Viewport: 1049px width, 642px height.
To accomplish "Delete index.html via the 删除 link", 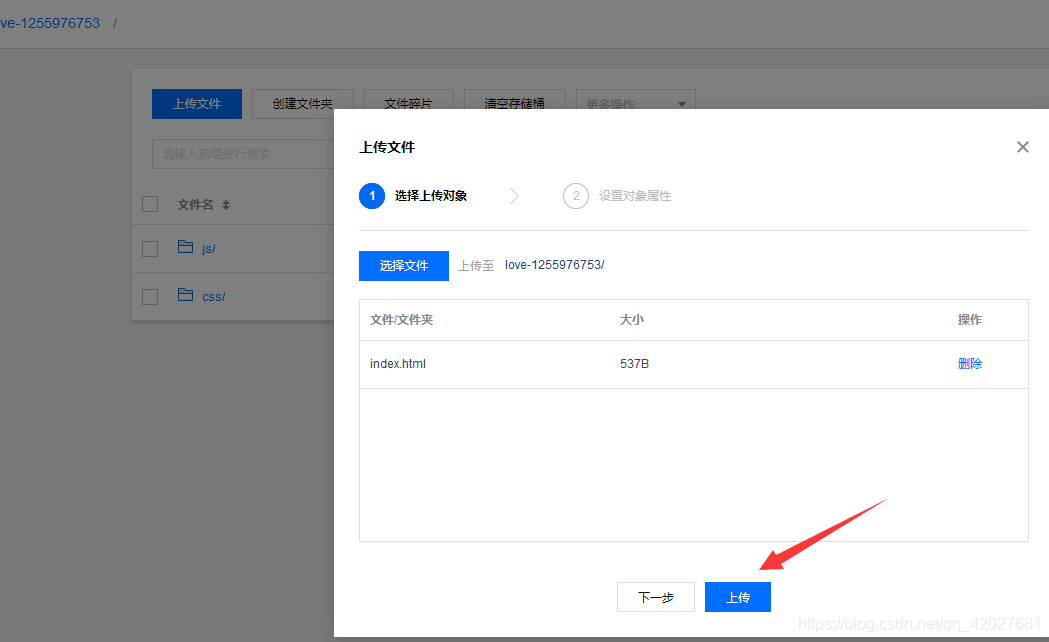I will click(969, 364).
